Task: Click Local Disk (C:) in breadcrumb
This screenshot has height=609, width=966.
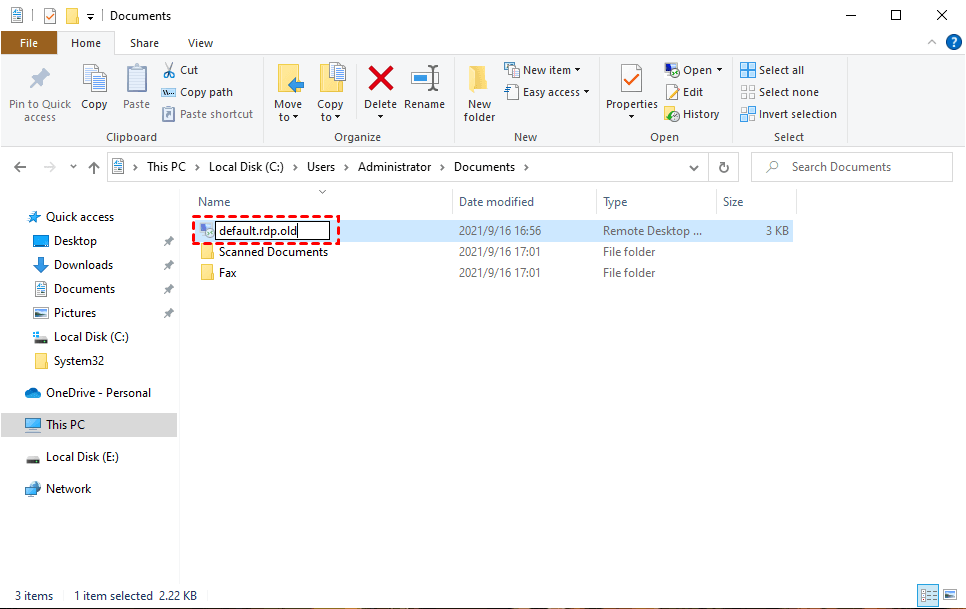Action: coord(246,167)
